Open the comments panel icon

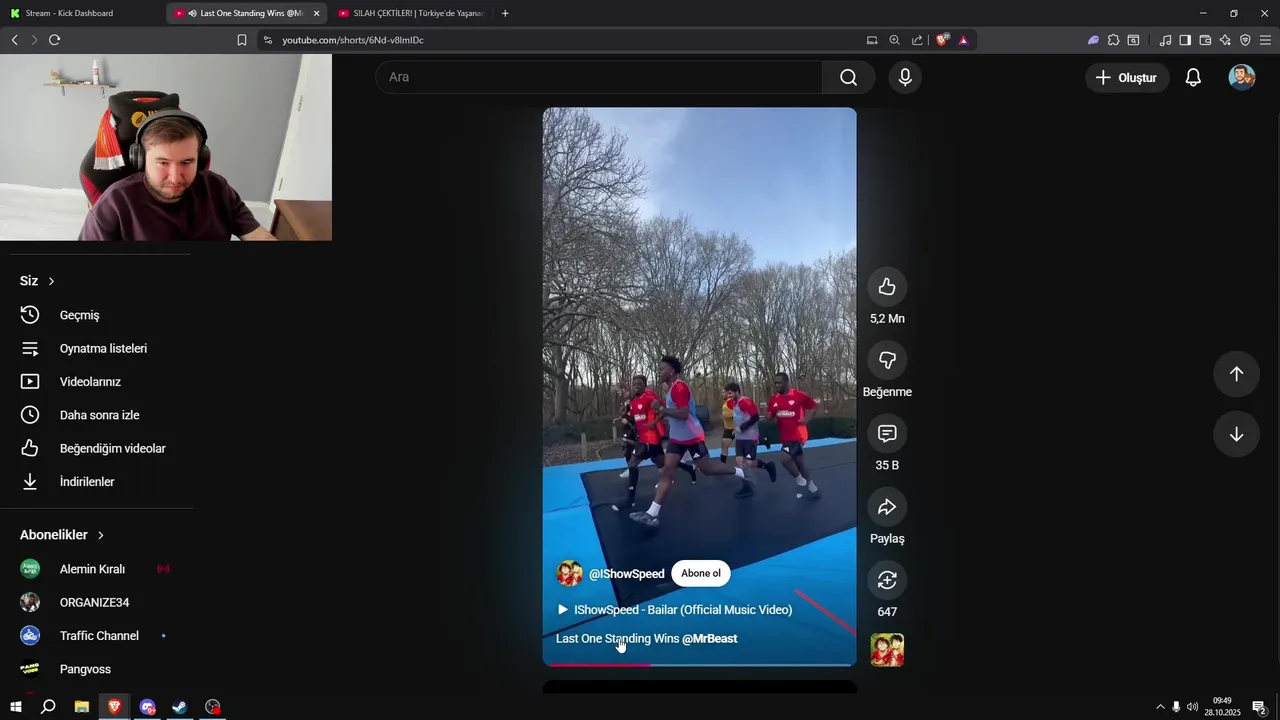[887, 433]
